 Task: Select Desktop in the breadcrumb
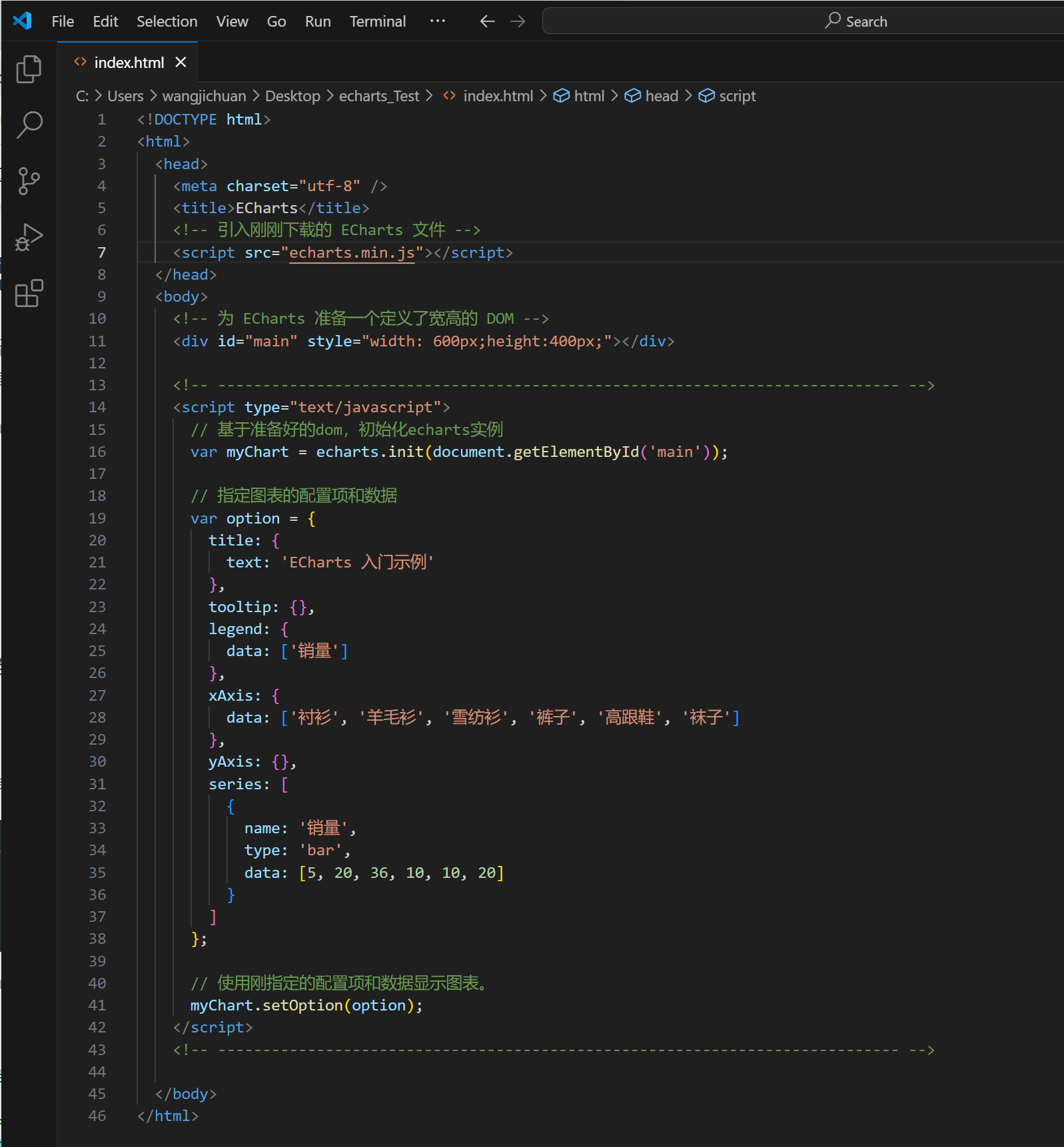click(x=292, y=96)
